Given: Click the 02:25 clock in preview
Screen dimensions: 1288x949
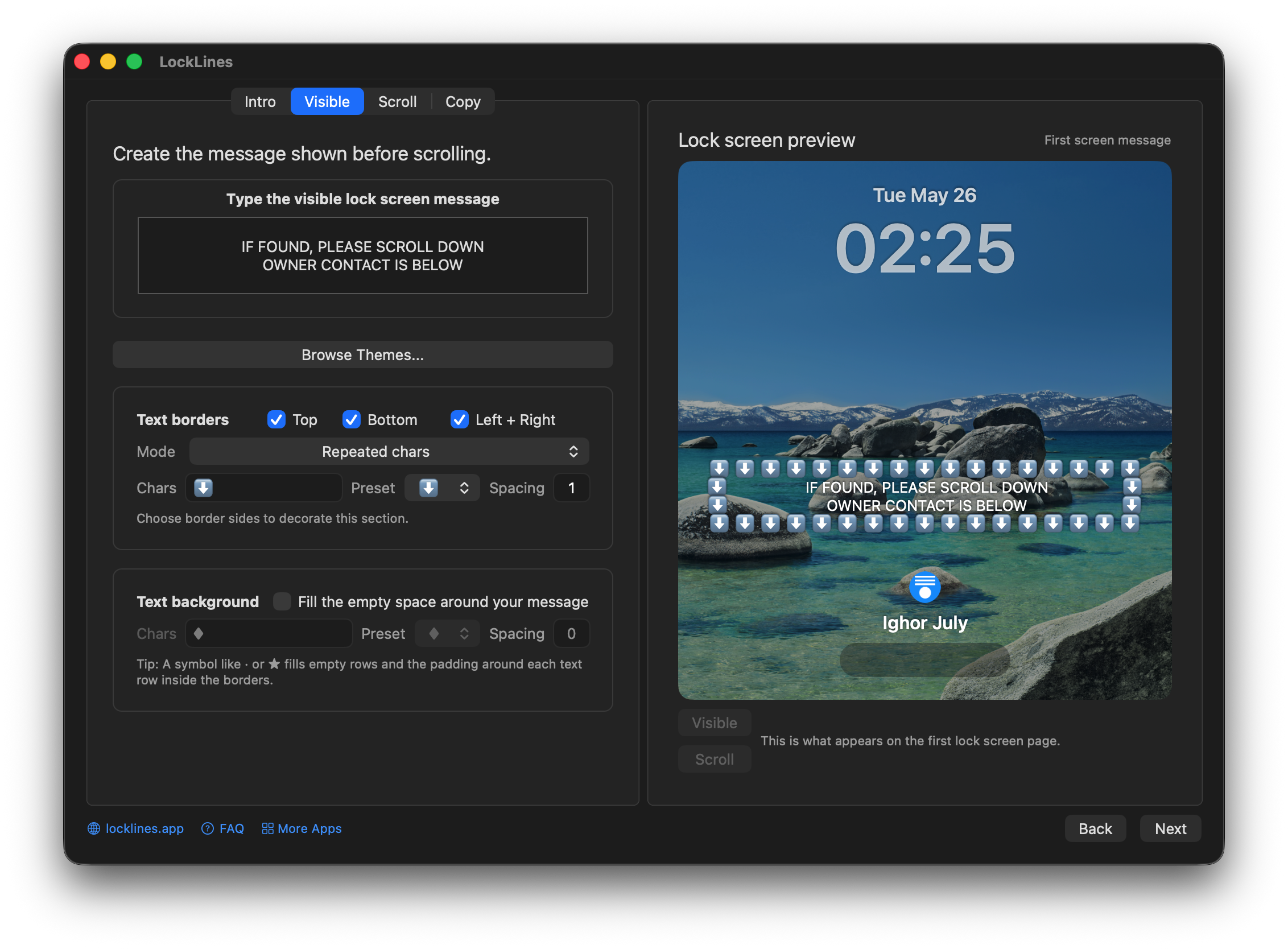Looking at the screenshot, I should 925,248.
